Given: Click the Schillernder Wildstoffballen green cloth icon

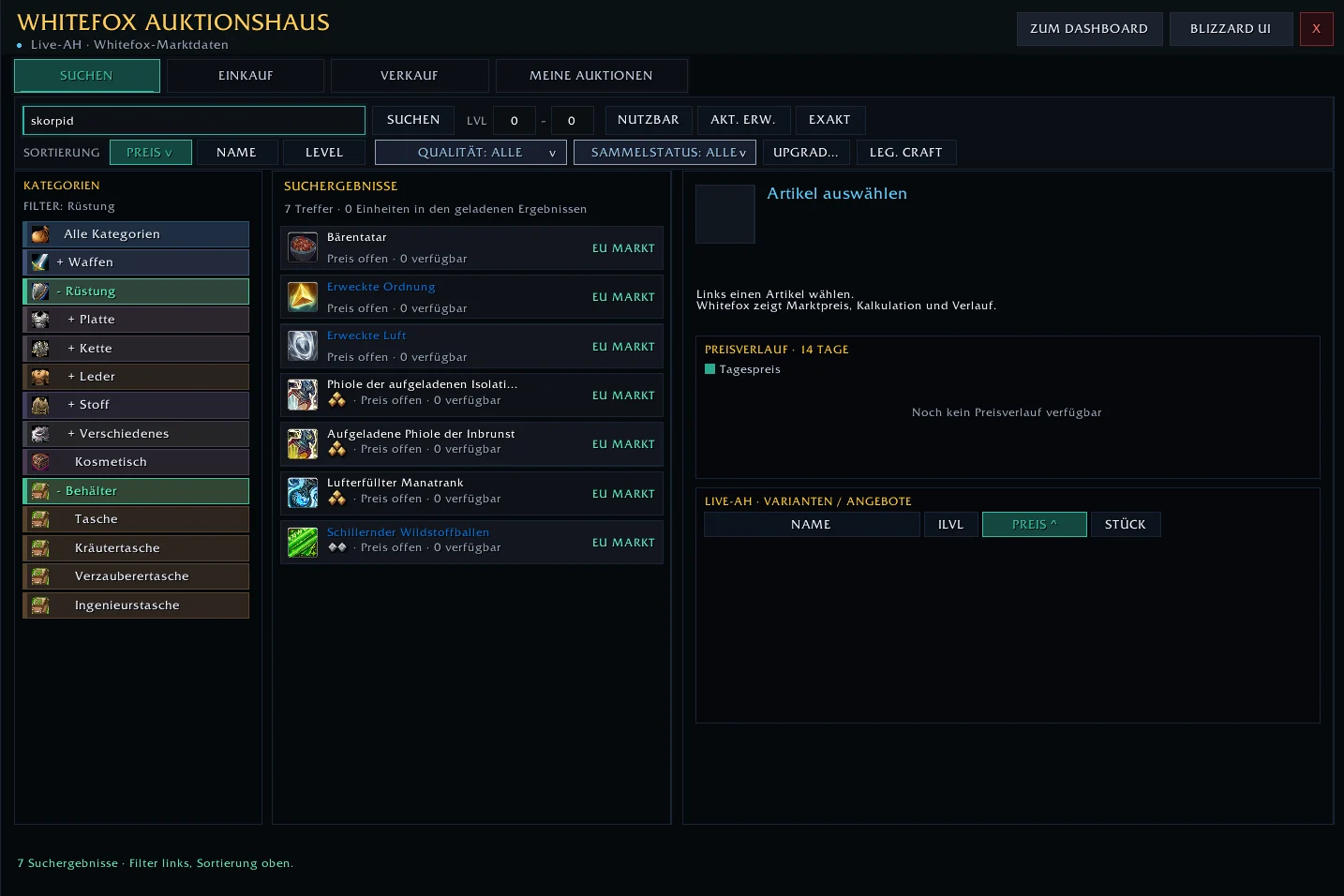Looking at the screenshot, I should (x=303, y=542).
